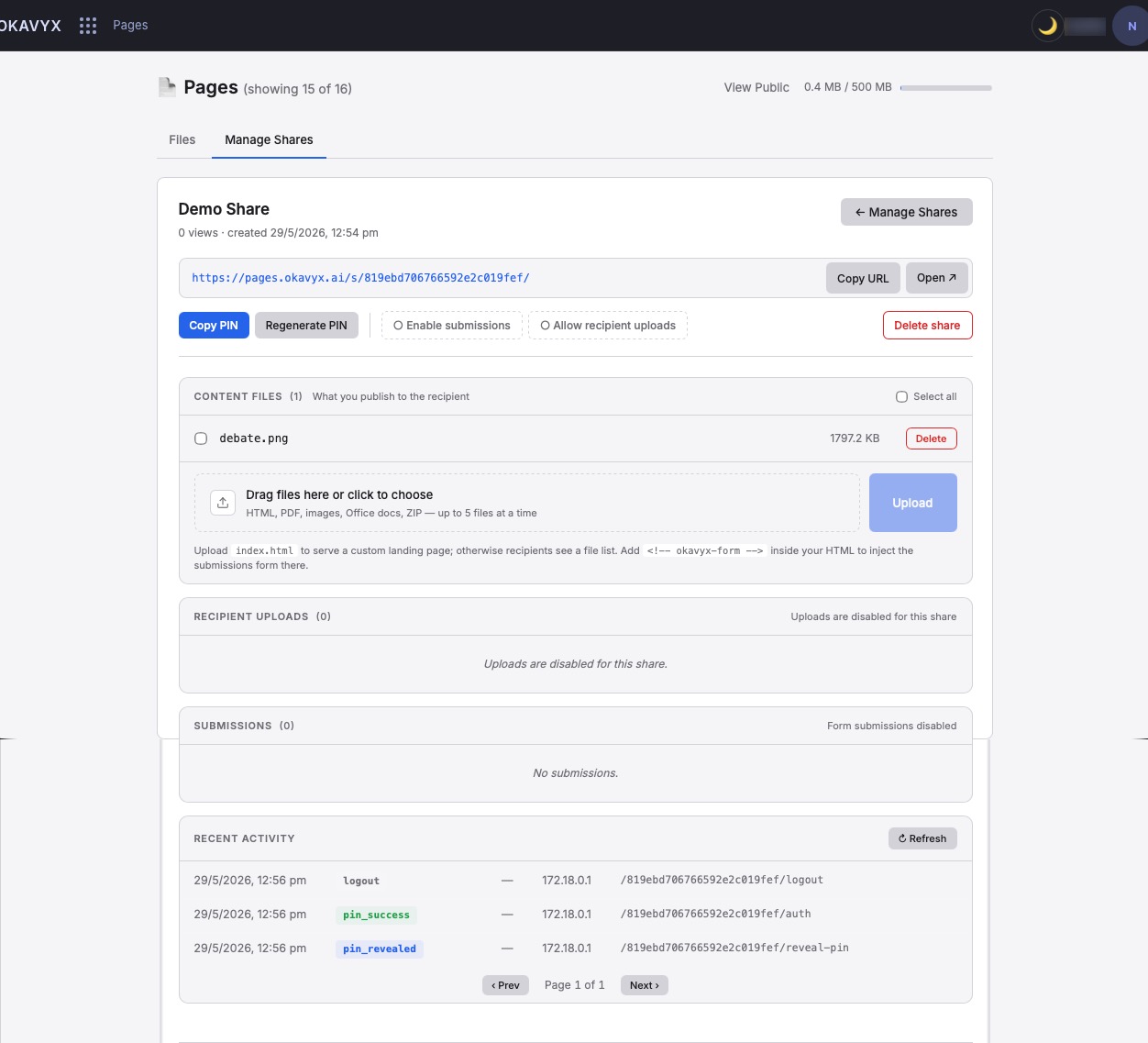Screen dimensions: 1148x1043
Task: Click the storage usage progress bar
Action: pos(945,88)
